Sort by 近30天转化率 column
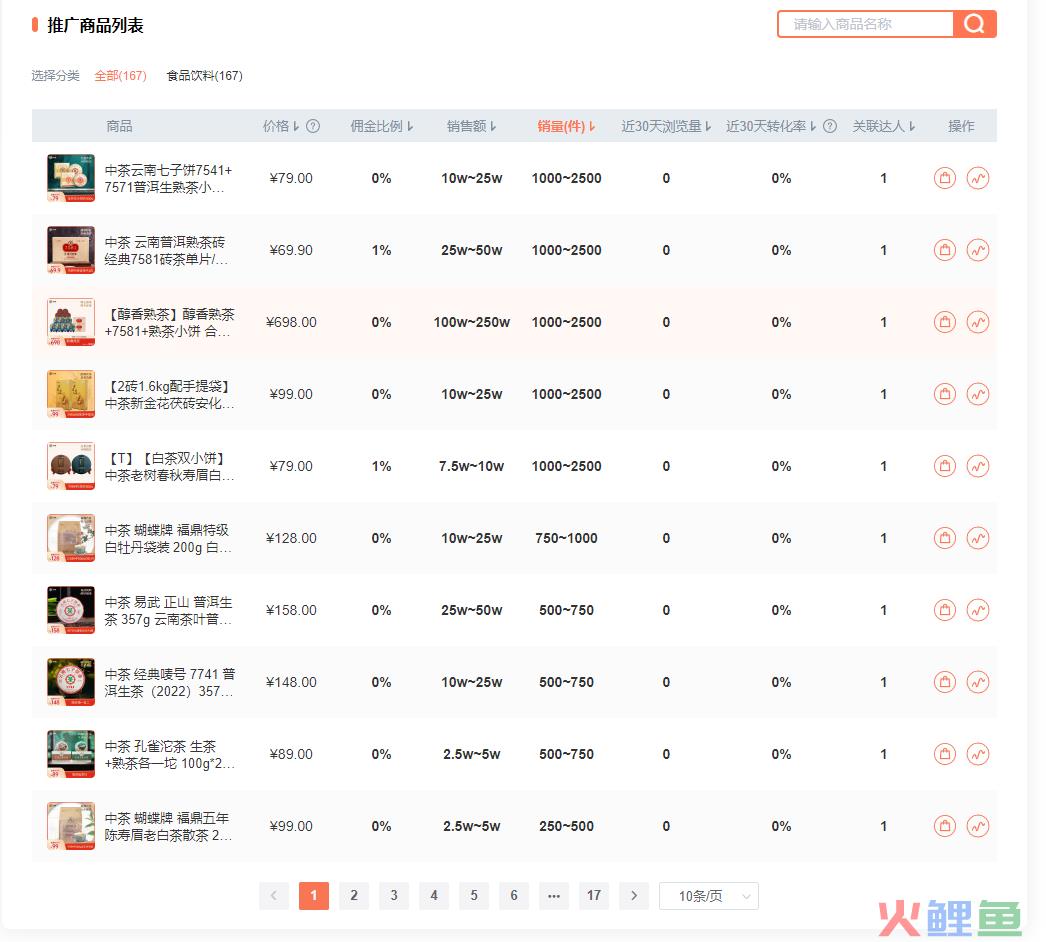1046x942 pixels. (770, 126)
